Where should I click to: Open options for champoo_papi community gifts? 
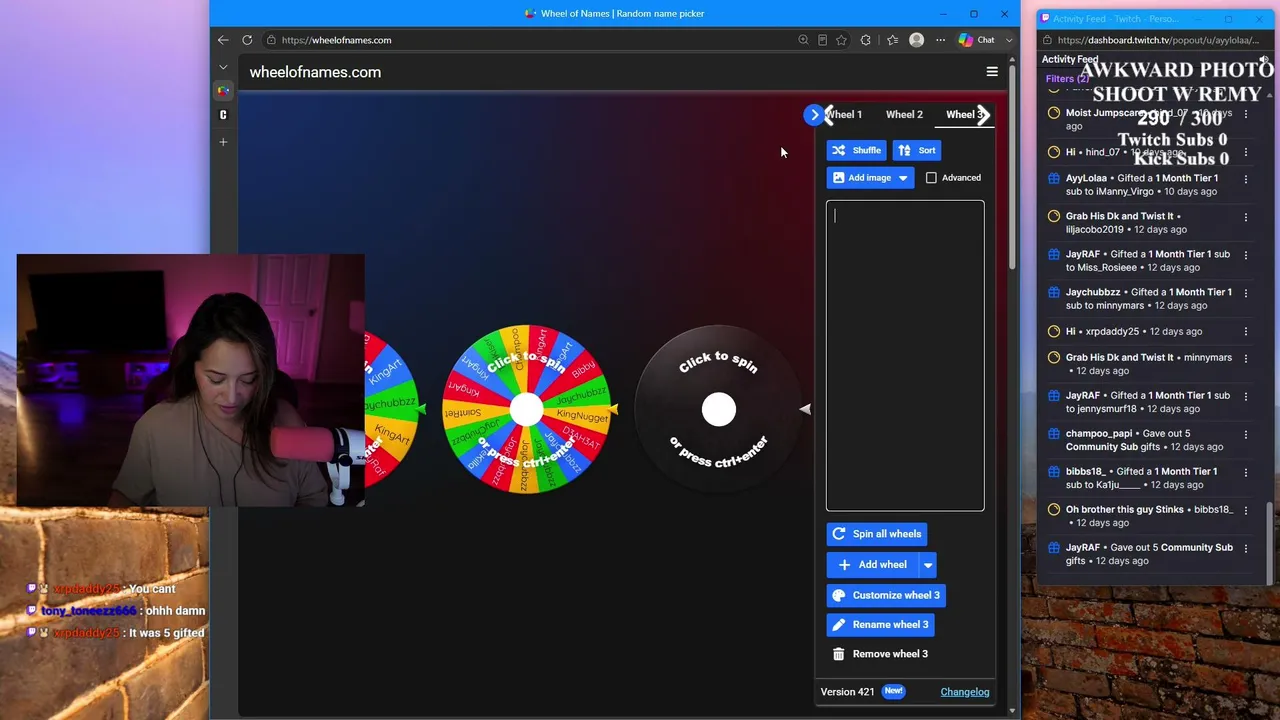[1246, 434]
